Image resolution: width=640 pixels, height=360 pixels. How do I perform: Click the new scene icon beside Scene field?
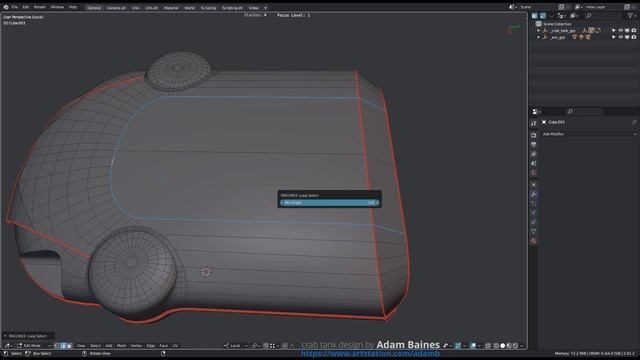point(562,7)
